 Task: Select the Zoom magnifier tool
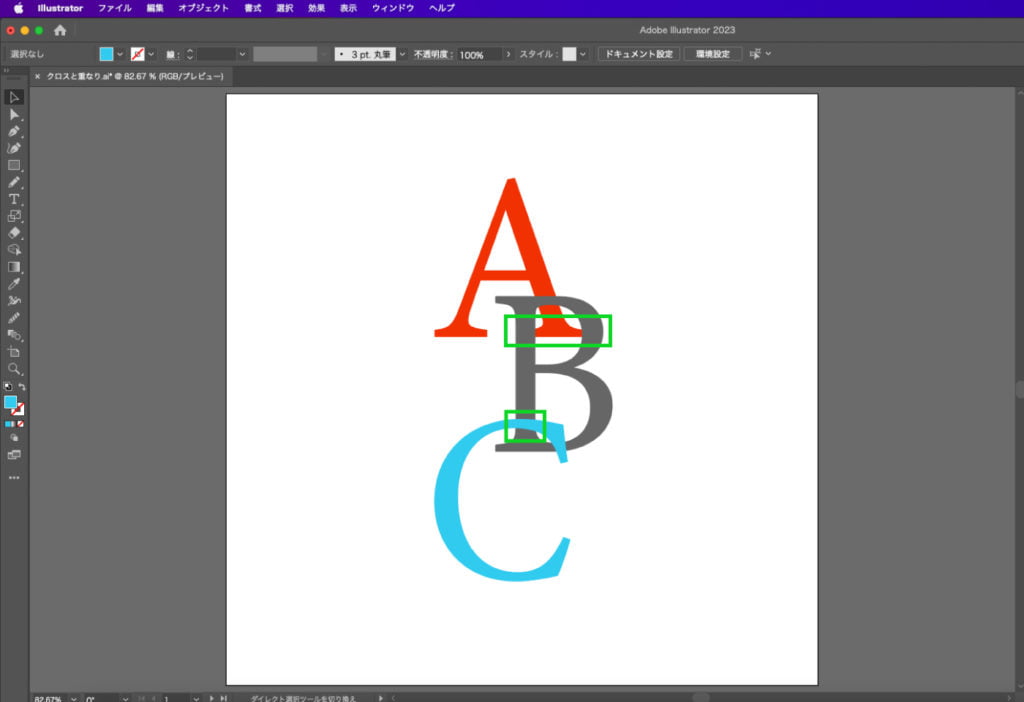click(14, 369)
